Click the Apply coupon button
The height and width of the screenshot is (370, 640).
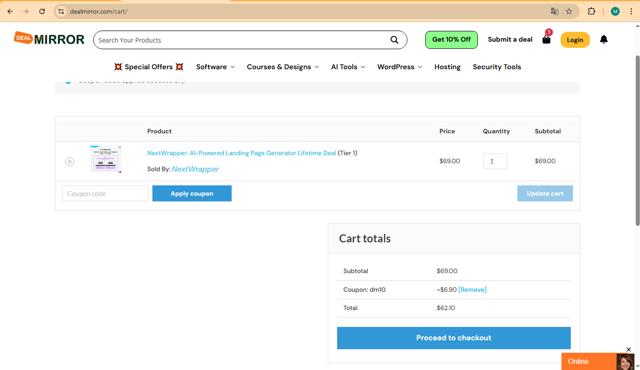point(192,193)
